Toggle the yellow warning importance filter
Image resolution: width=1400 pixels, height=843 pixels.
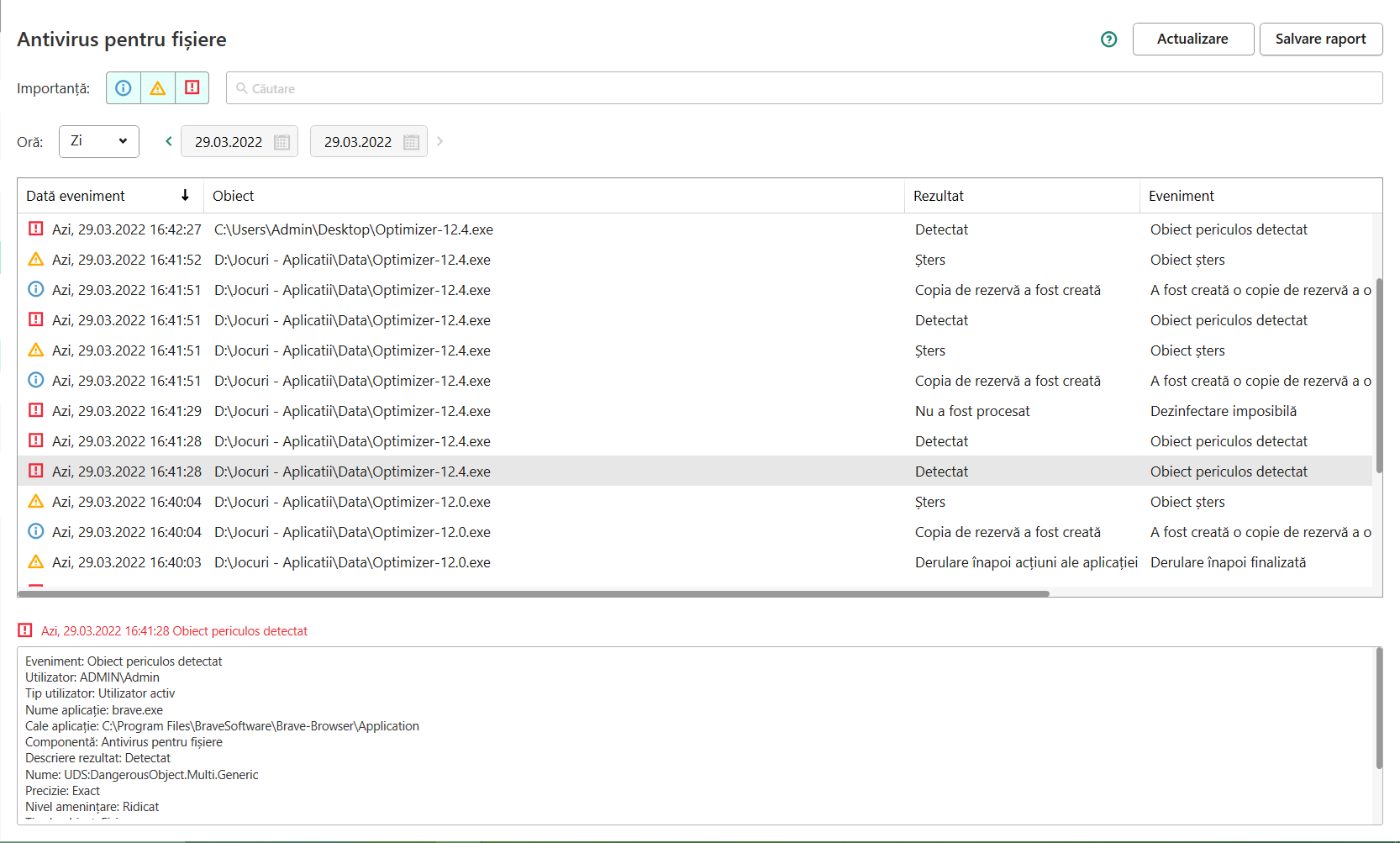[x=157, y=87]
